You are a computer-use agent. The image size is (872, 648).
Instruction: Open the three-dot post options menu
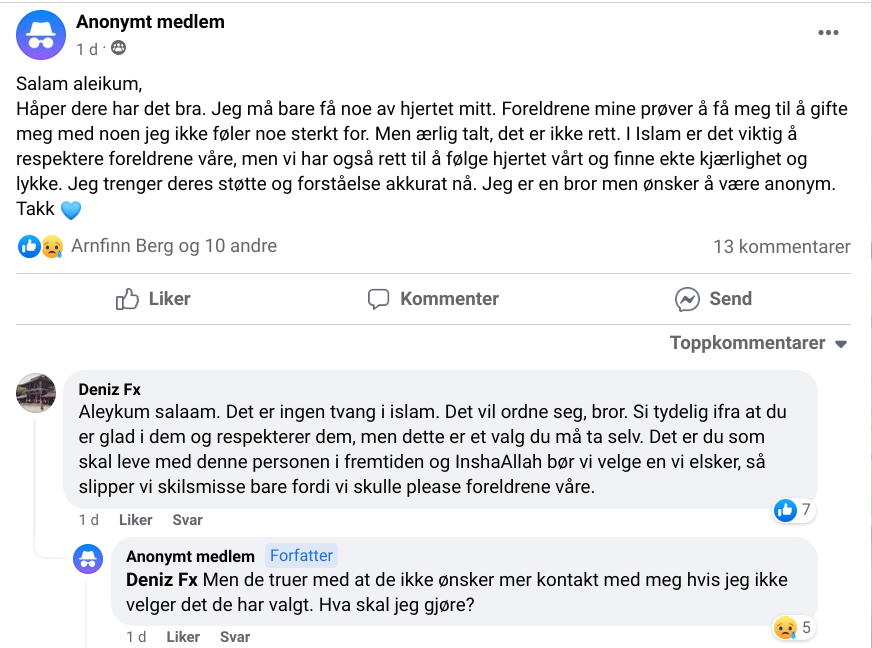pyautogui.click(x=828, y=33)
